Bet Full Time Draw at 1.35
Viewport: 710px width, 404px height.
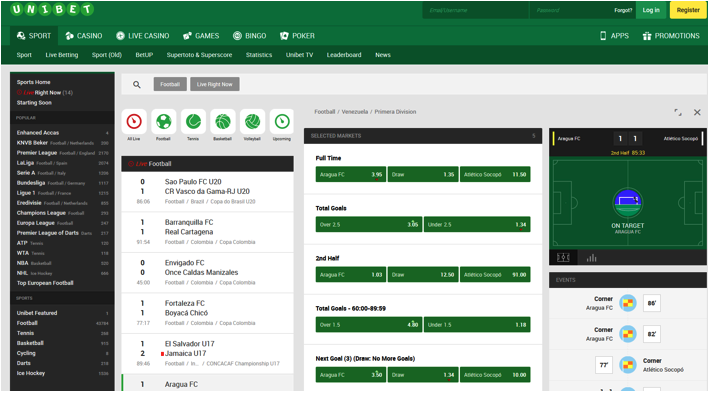coord(423,174)
